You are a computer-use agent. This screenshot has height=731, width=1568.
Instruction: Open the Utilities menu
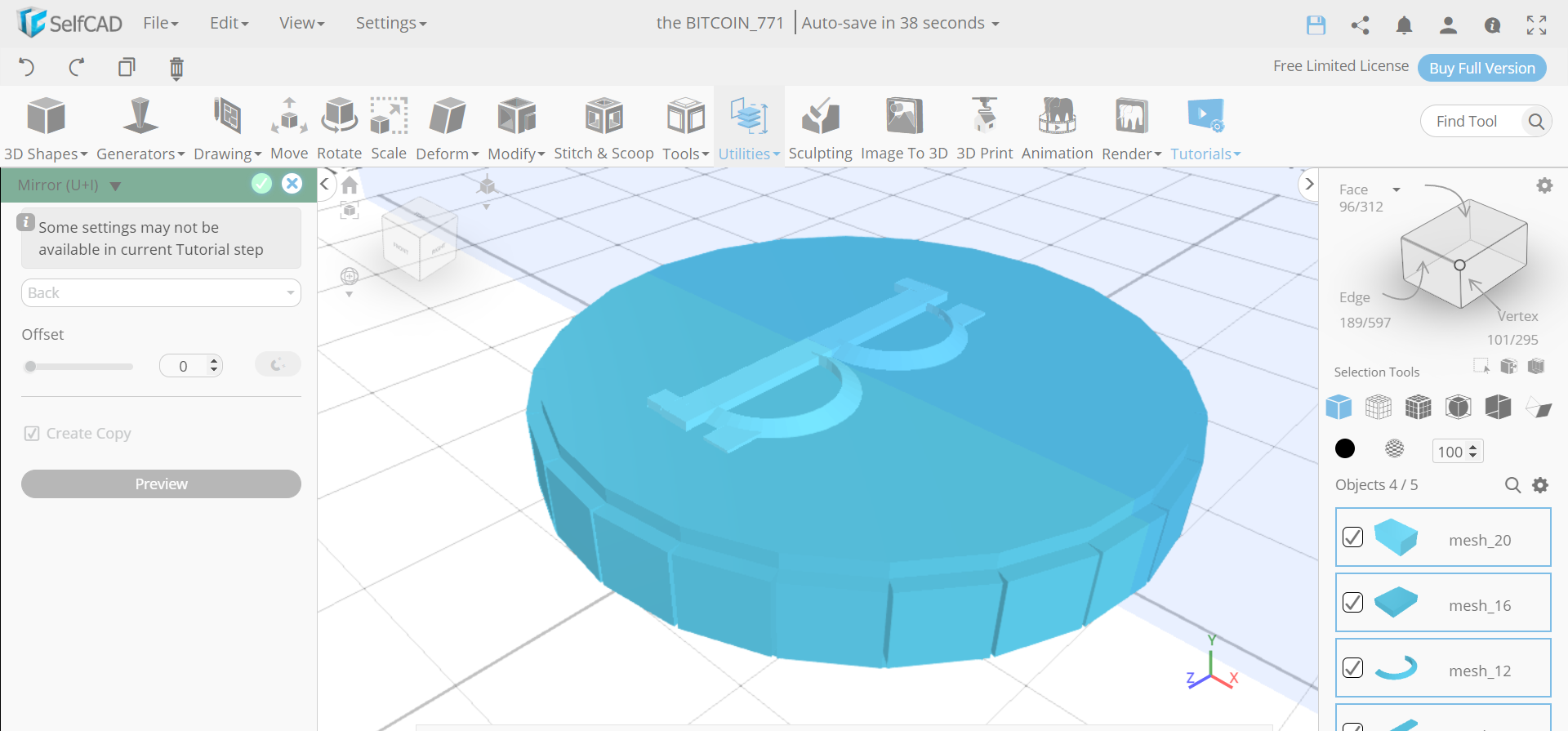point(749,128)
